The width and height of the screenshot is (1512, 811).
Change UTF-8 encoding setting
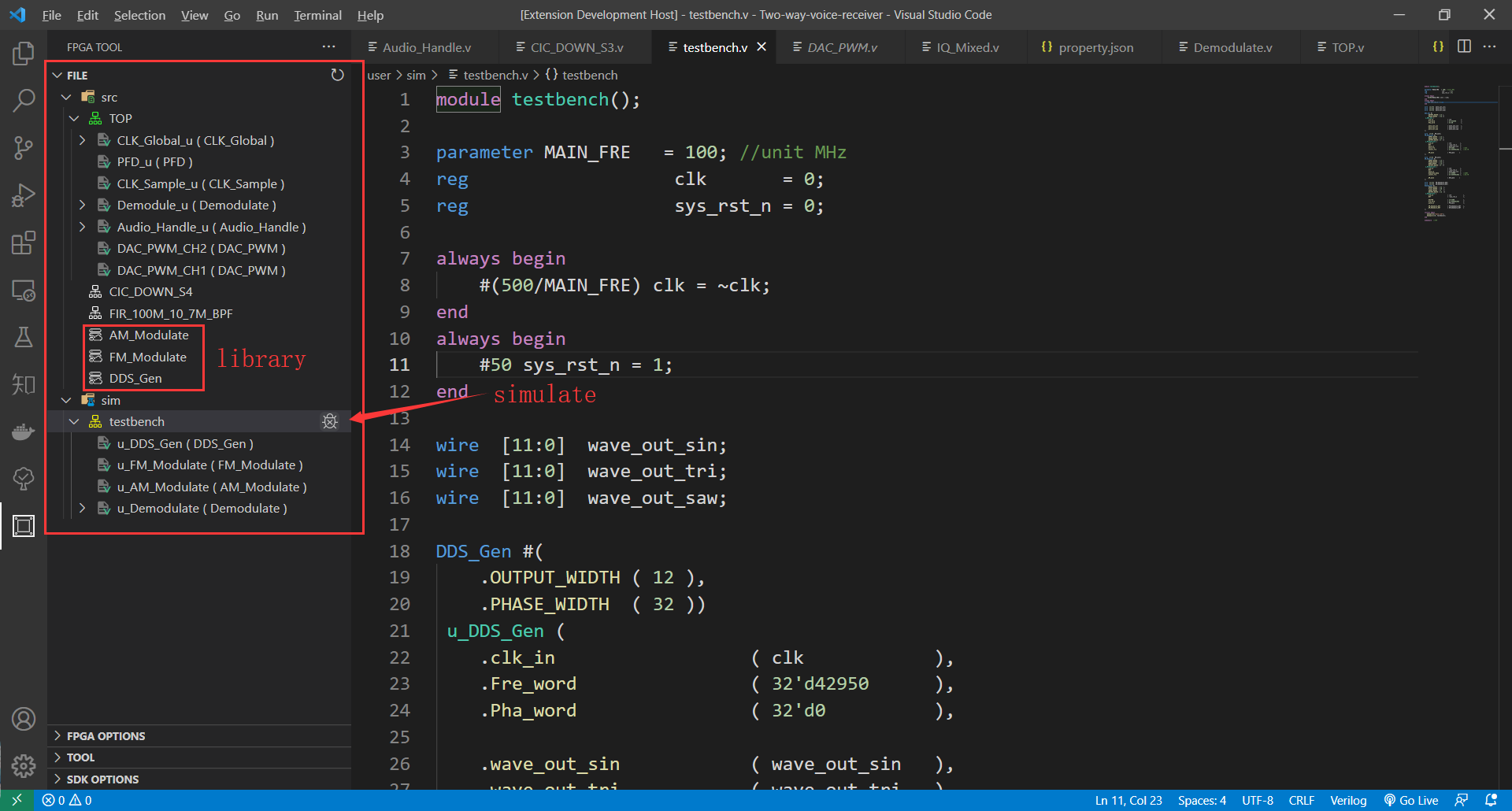pos(1258,800)
